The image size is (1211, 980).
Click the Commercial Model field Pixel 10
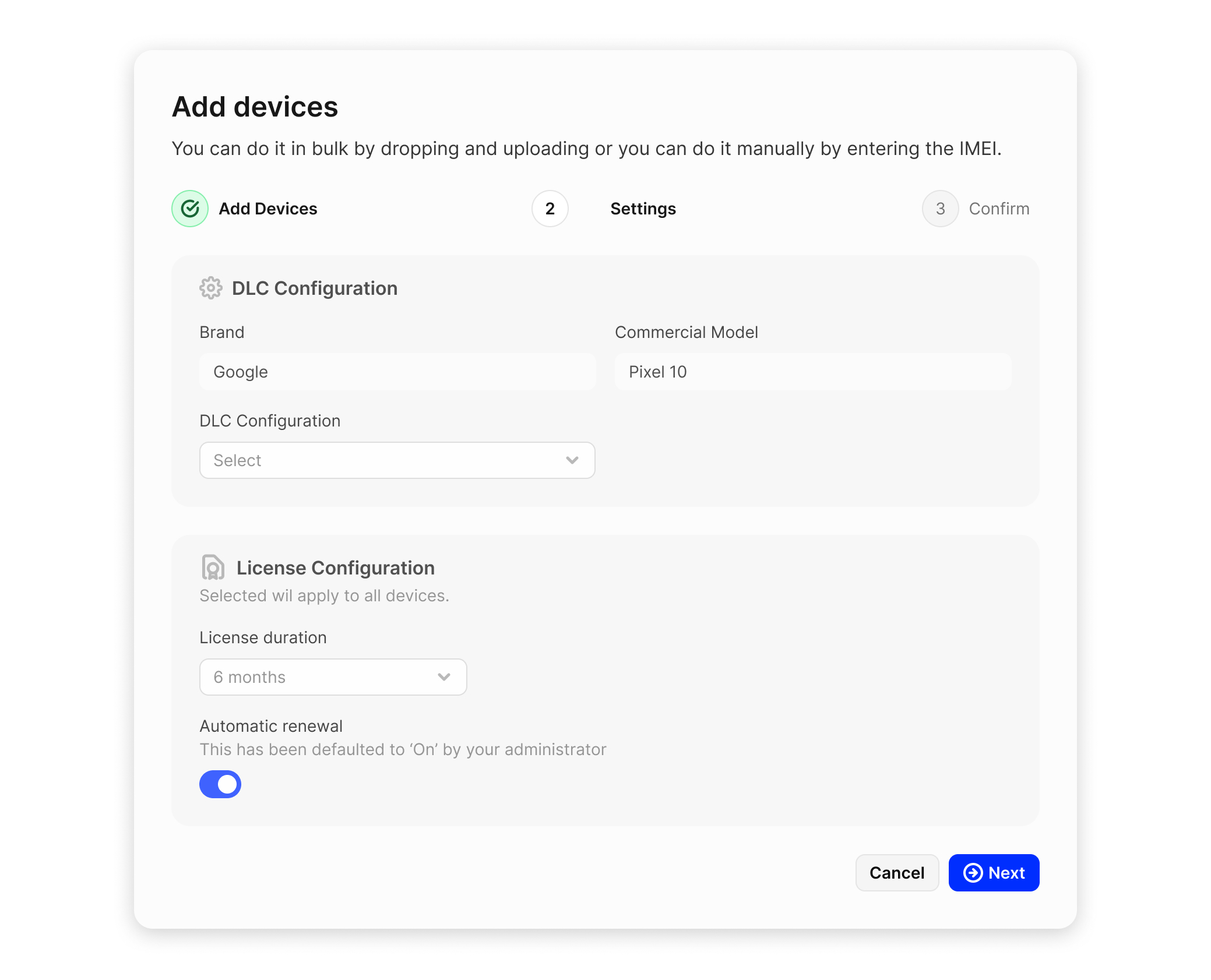(813, 372)
